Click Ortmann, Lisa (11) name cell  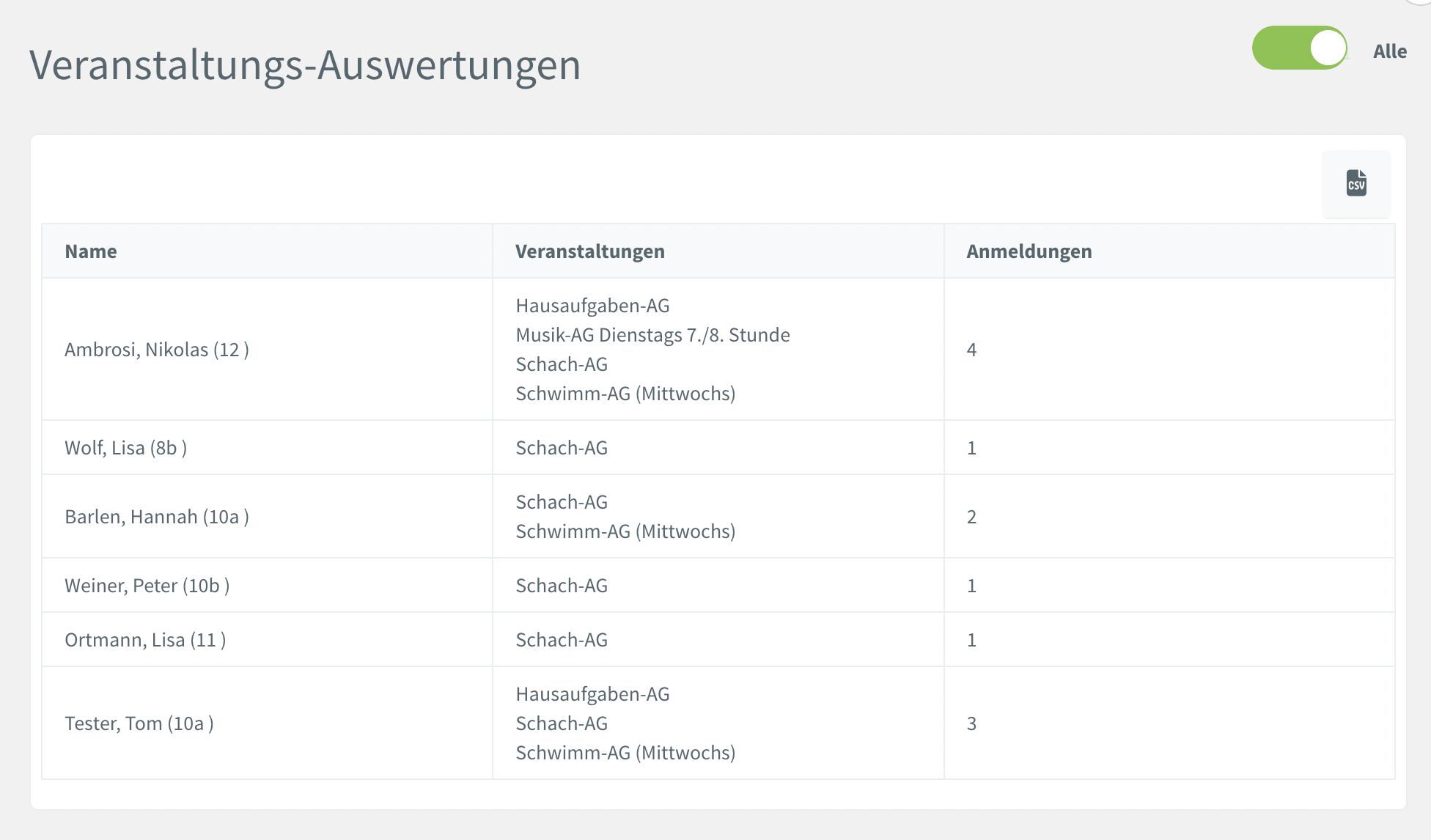[145, 640]
